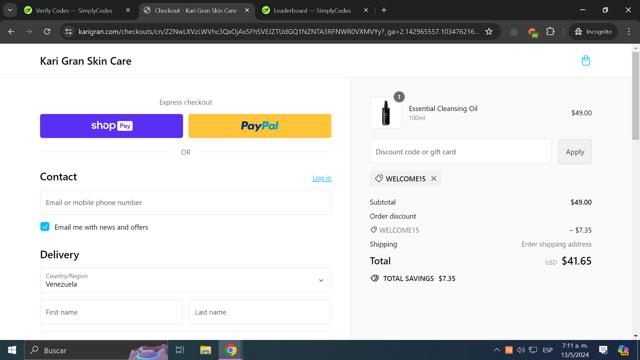Pay with PayPal button

260,126
